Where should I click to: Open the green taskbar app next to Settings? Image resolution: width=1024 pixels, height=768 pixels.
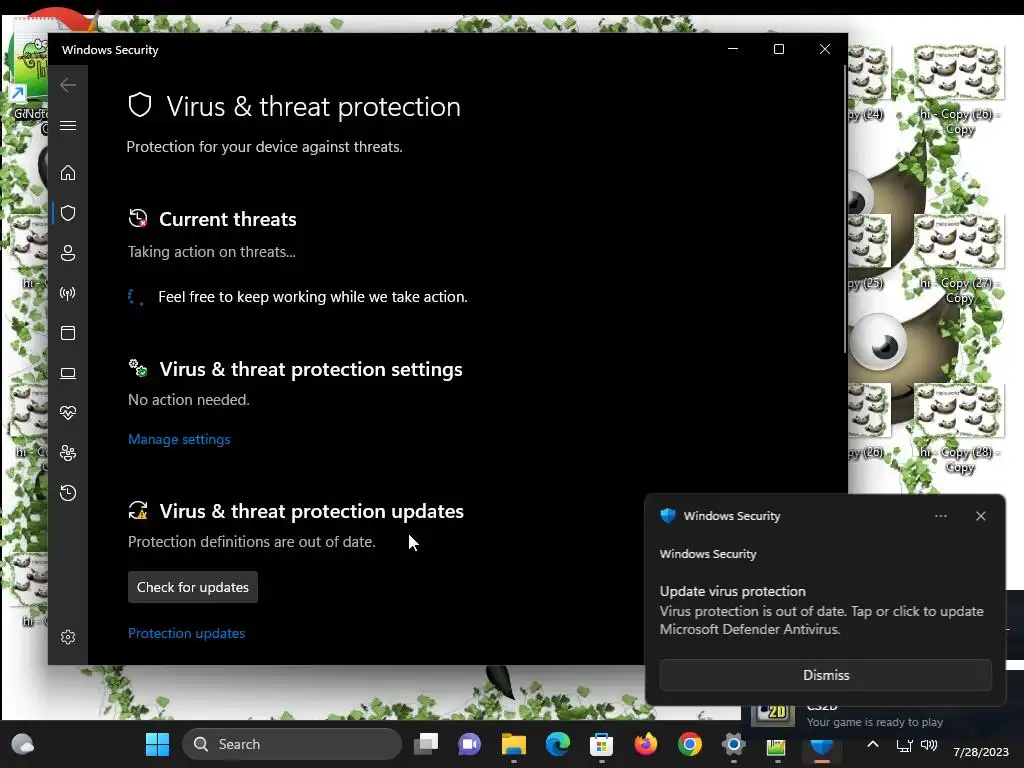point(776,746)
